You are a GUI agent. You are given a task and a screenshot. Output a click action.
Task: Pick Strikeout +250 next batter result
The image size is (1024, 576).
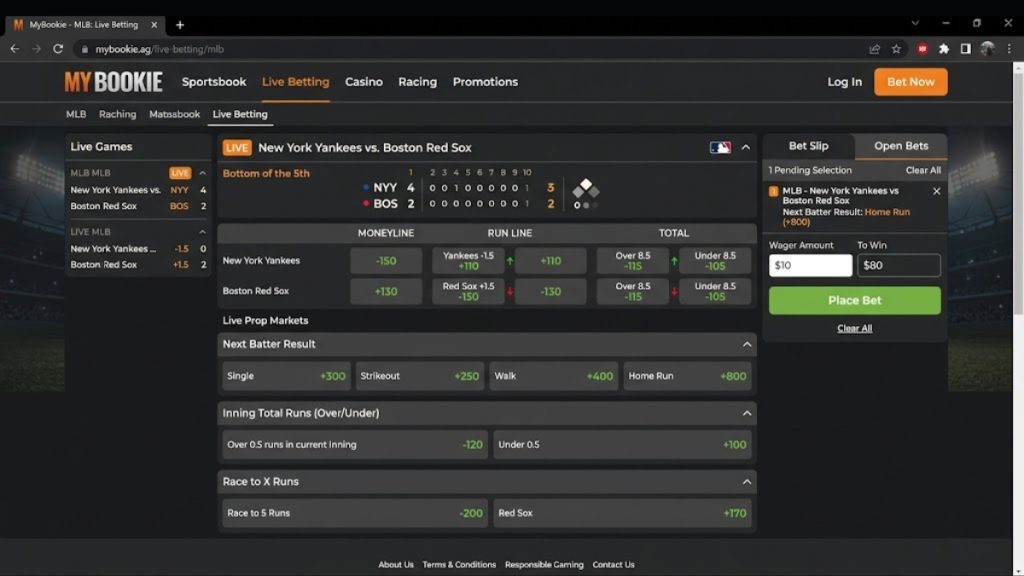tap(420, 376)
